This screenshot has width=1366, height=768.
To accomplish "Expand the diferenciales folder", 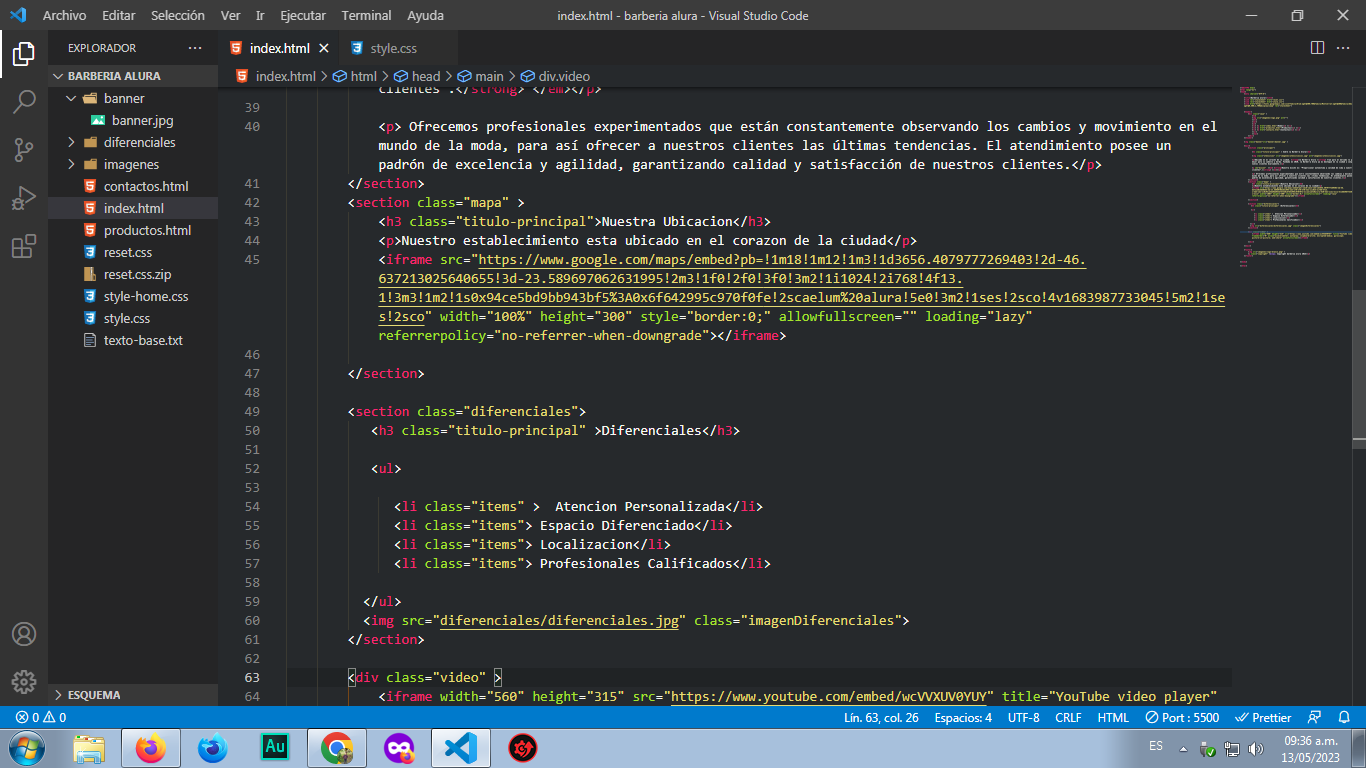I will pos(133,142).
